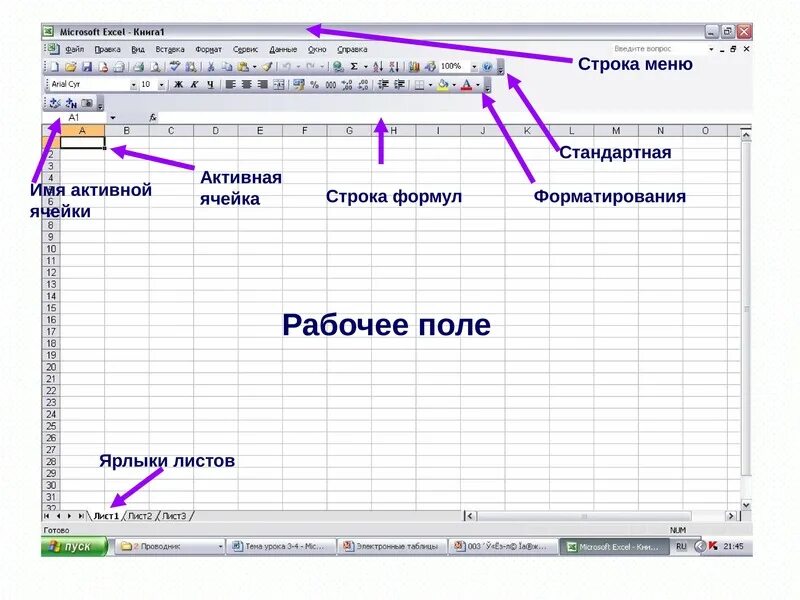
Task: Open the Файл menu
Action: pos(74,49)
